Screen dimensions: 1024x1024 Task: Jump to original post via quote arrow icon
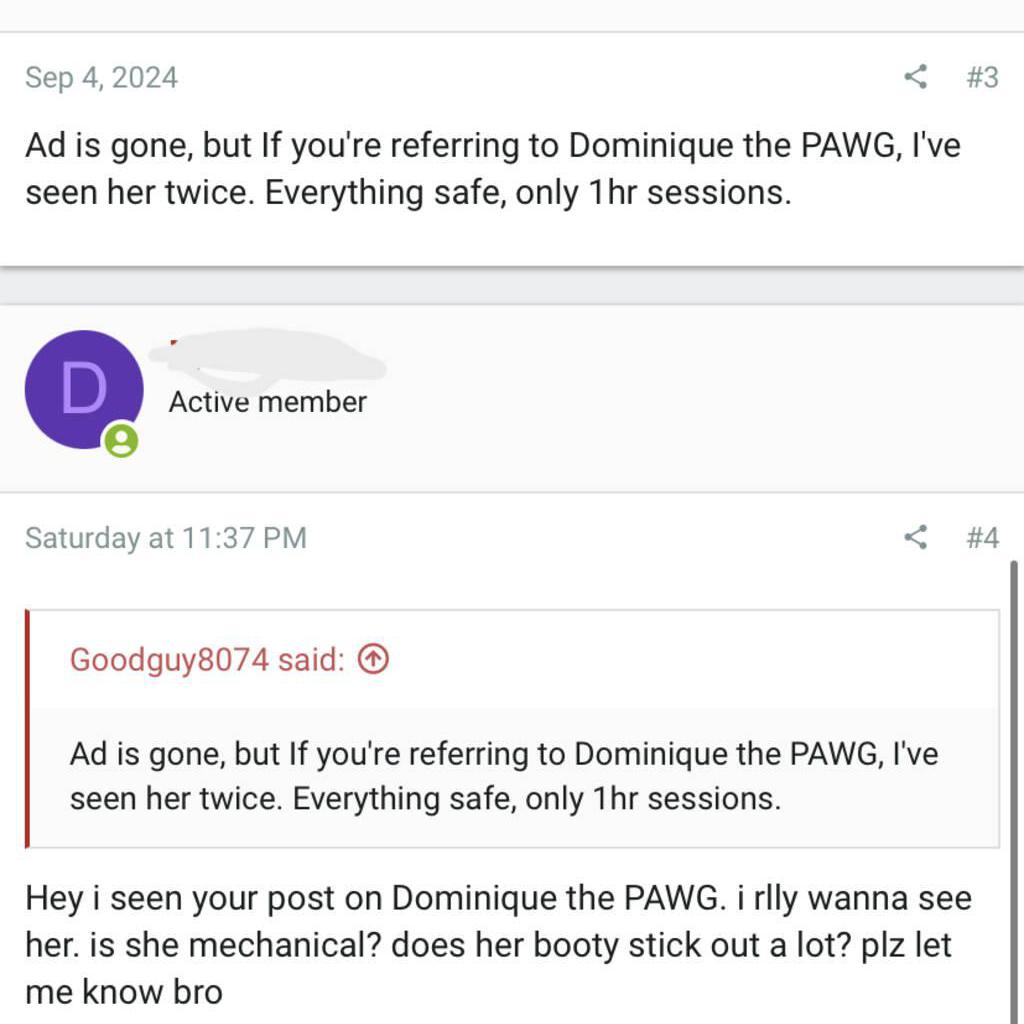(x=373, y=659)
